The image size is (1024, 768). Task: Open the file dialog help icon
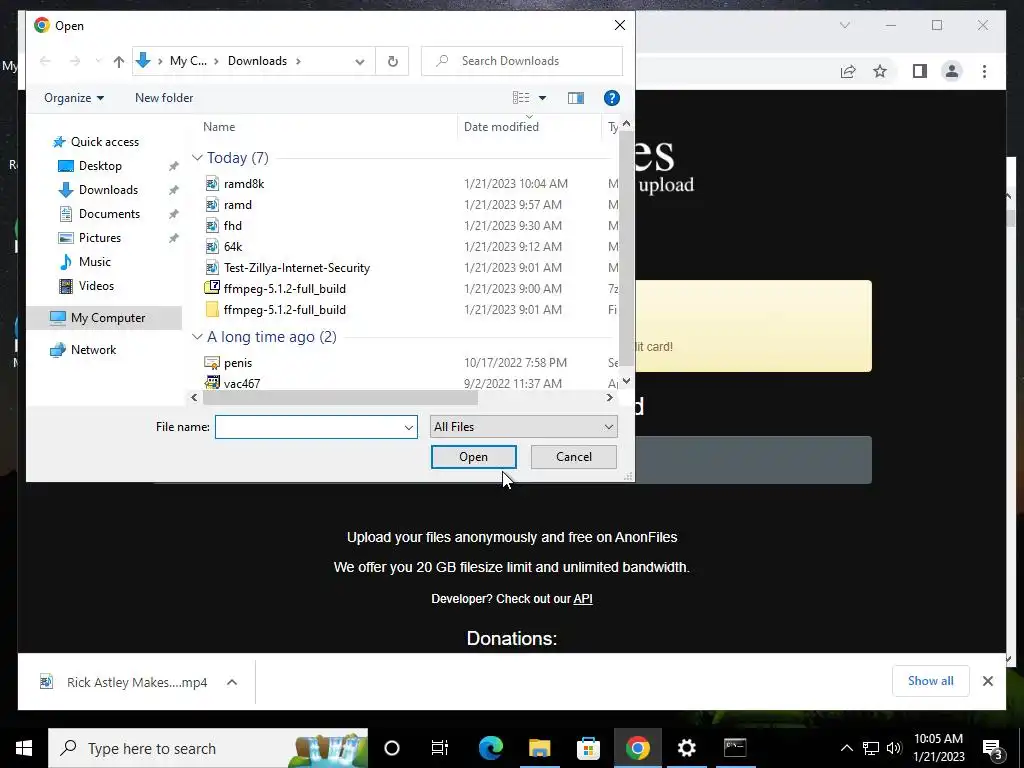point(611,98)
